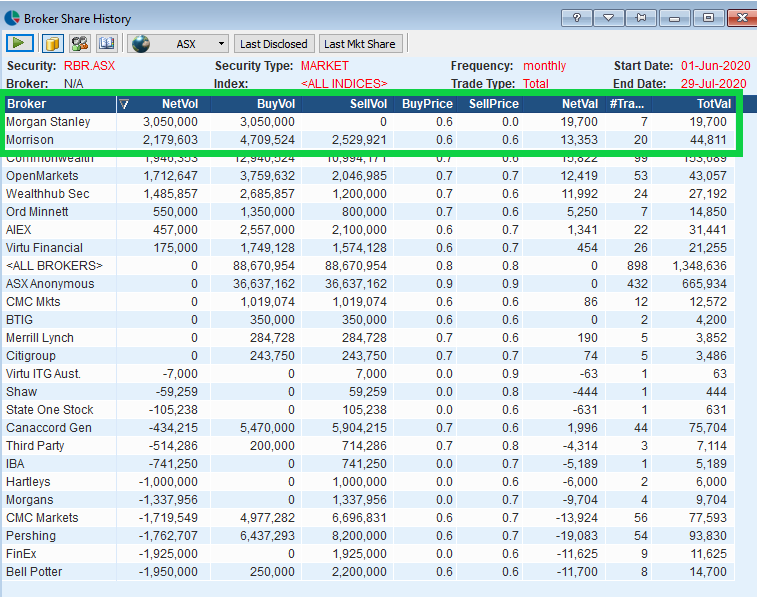
Task: Click Morgan Stanley NetVol value 3,050,000
Action: pos(170,122)
